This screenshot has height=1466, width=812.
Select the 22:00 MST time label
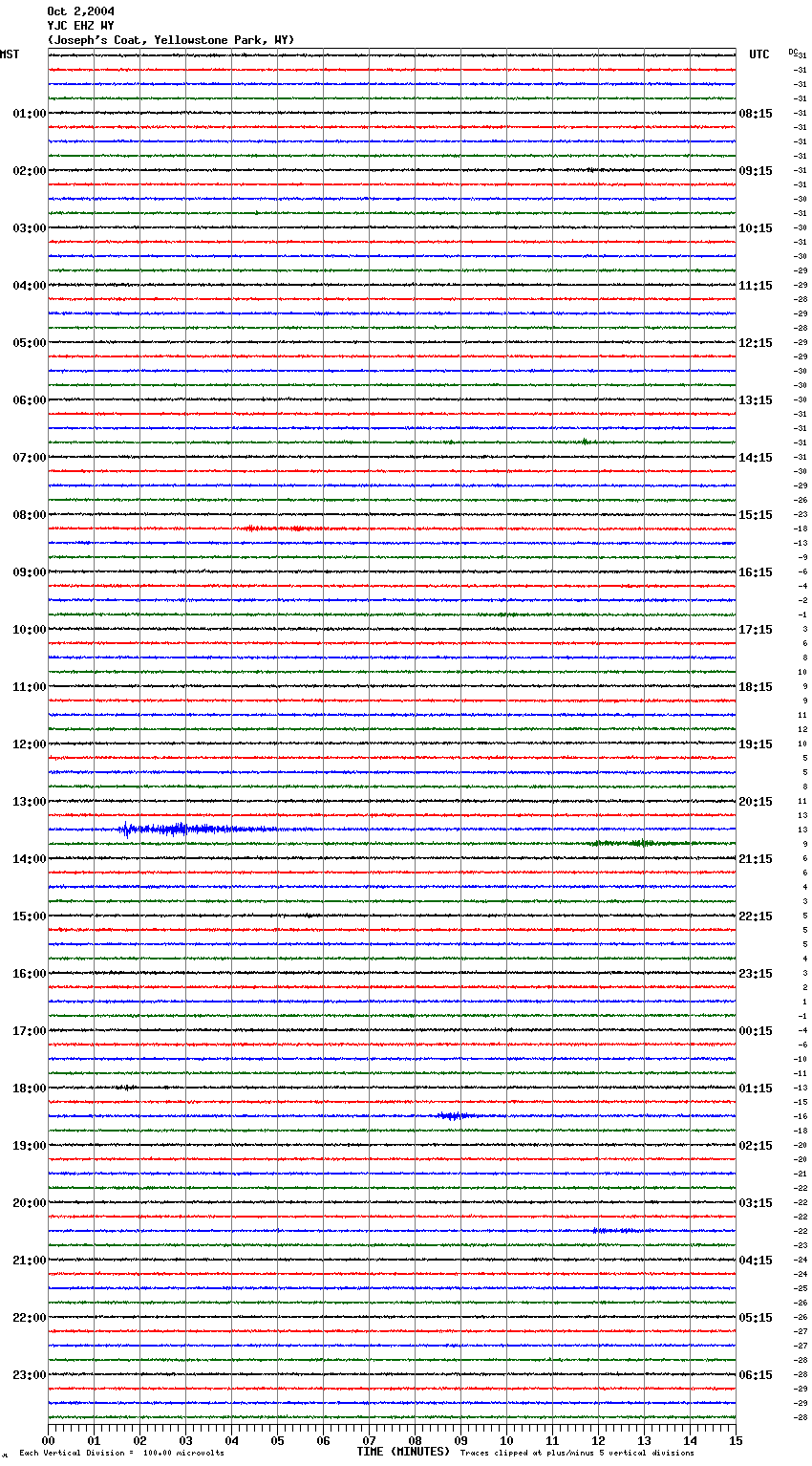(30, 1318)
